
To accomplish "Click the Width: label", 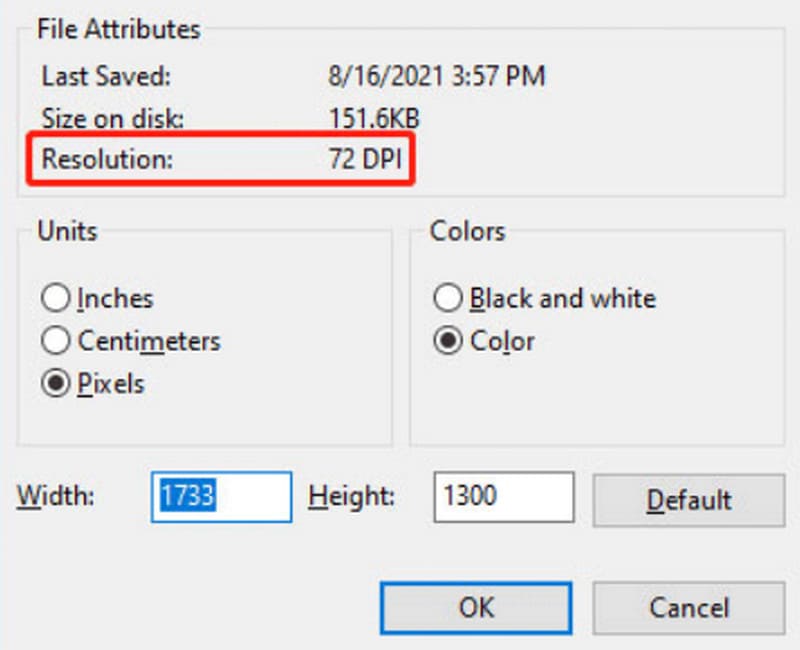I will click(x=56, y=496).
